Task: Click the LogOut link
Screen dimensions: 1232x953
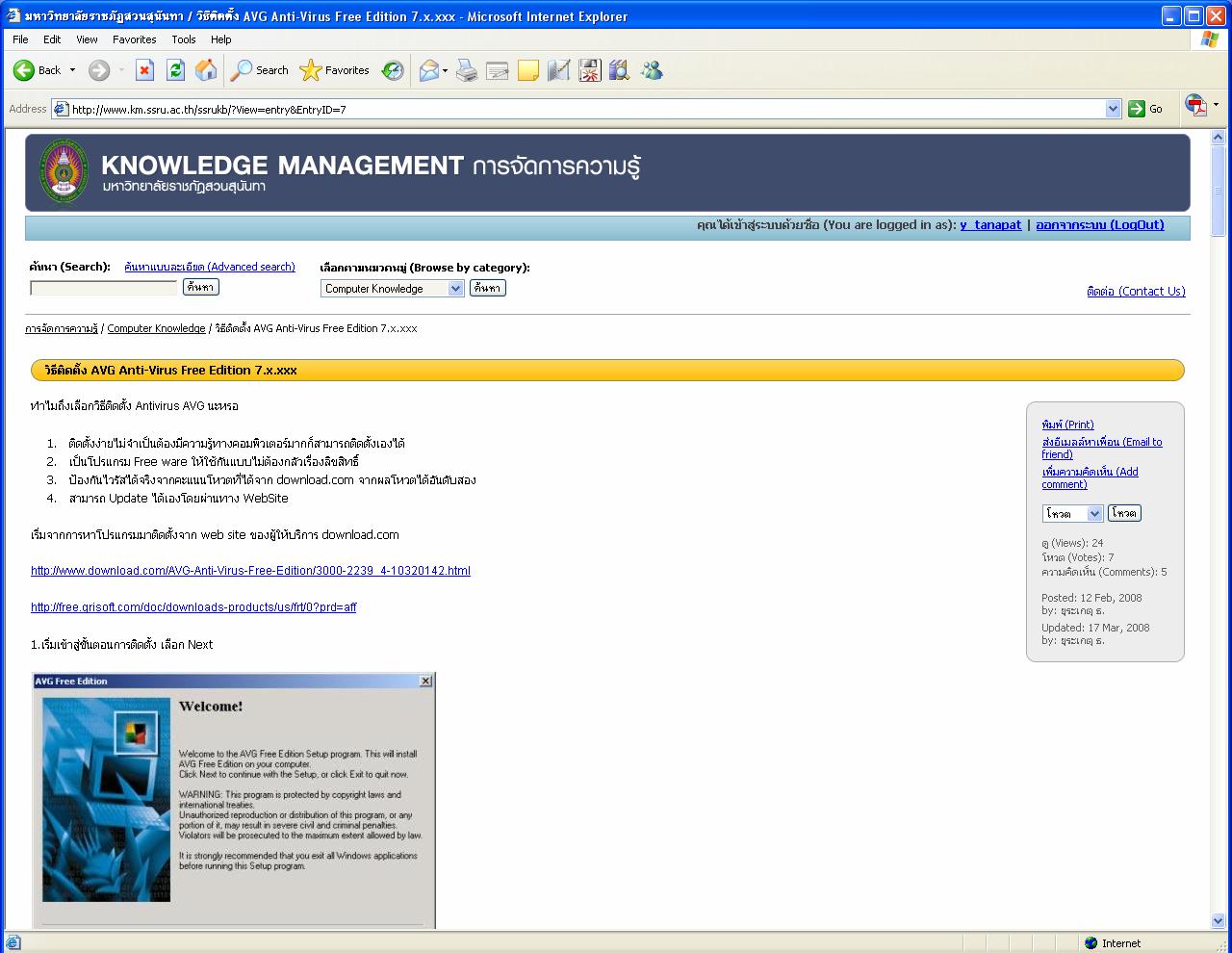Action: [1100, 224]
